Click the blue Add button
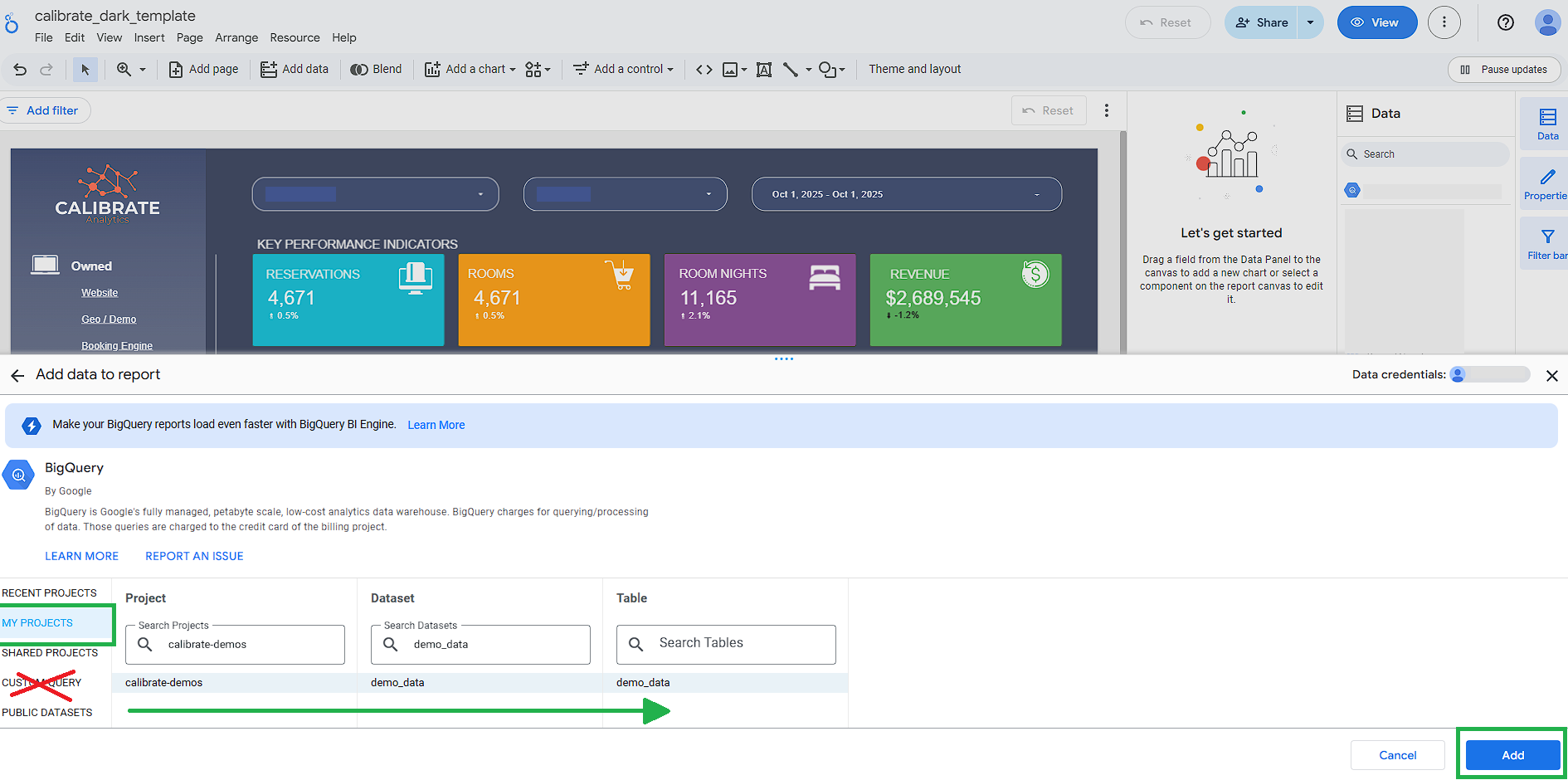 click(x=1512, y=755)
